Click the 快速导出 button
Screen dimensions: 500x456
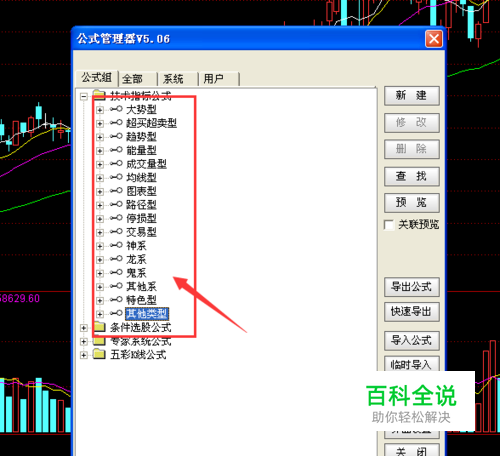point(412,312)
